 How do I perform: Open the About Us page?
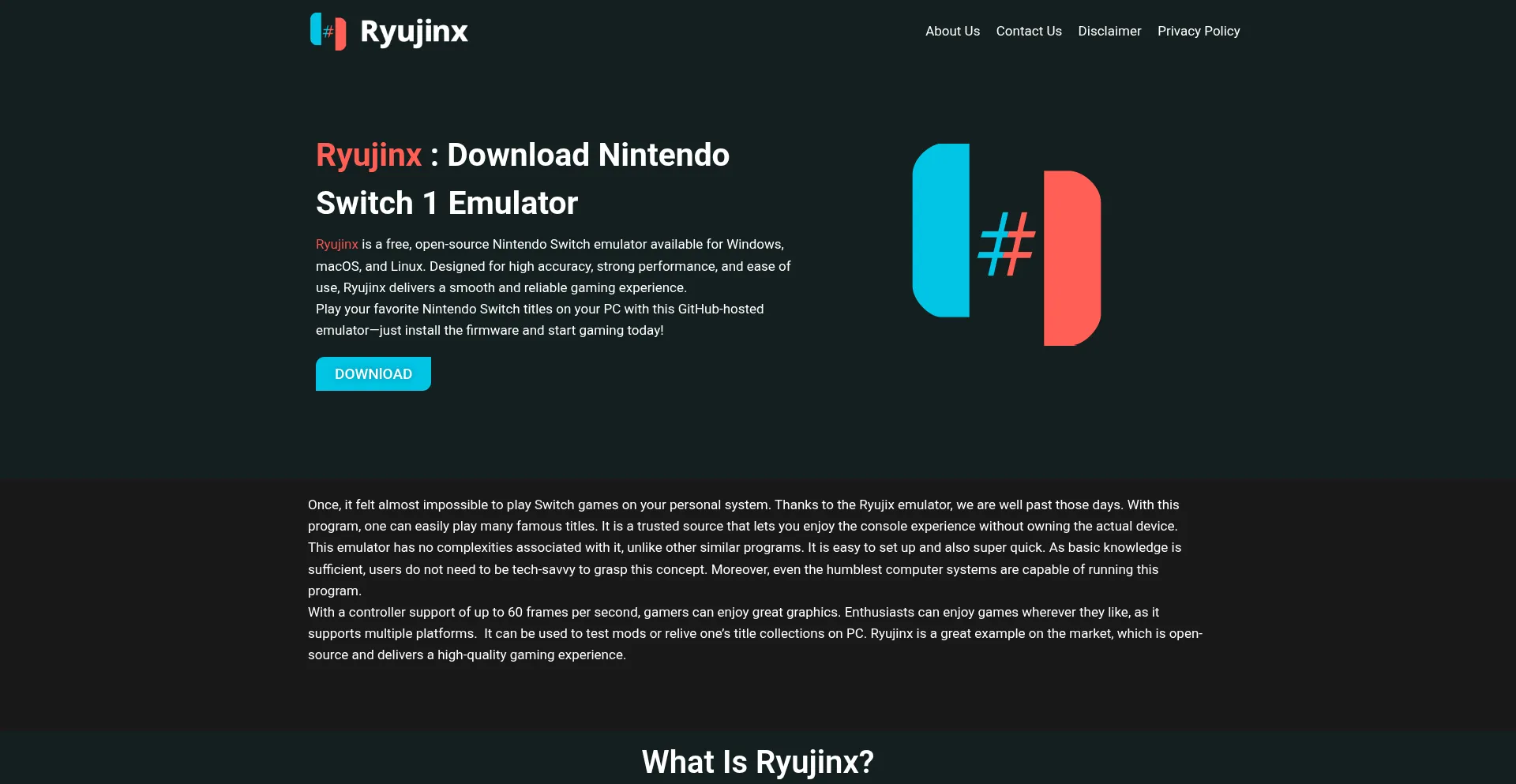coord(952,31)
